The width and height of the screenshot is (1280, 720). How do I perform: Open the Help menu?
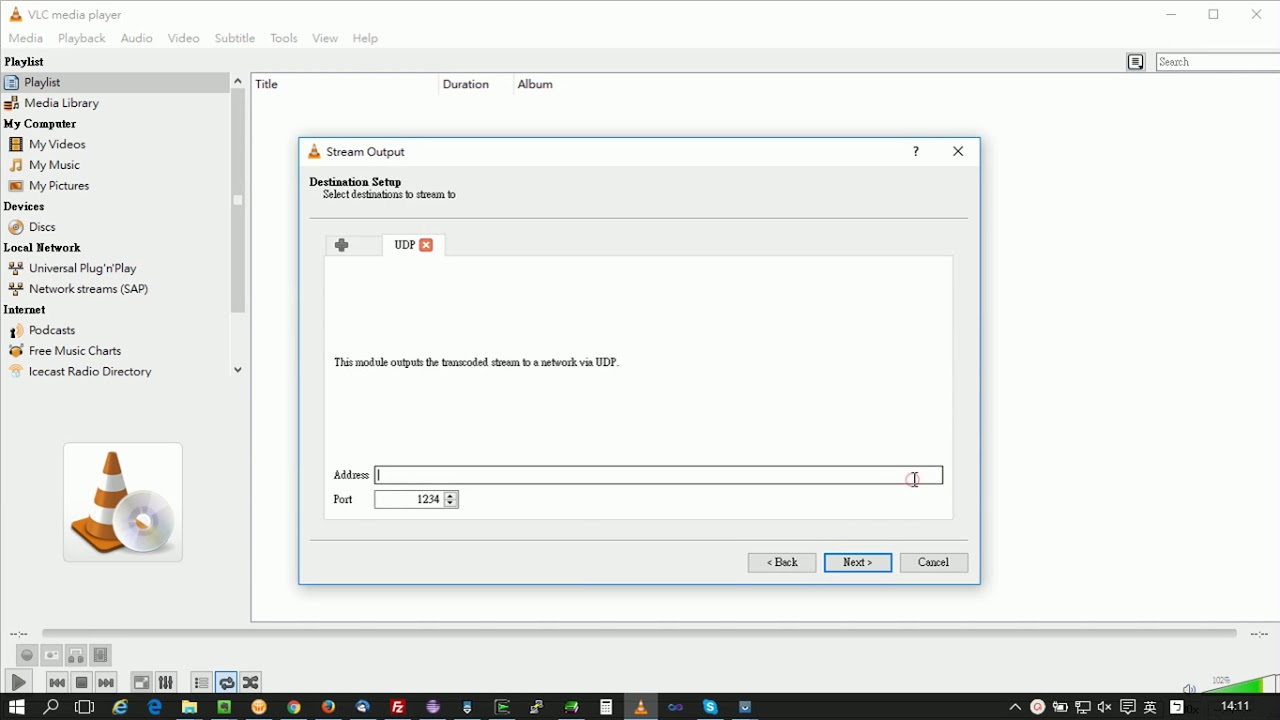pyautogui.click(x=365, y=38)
